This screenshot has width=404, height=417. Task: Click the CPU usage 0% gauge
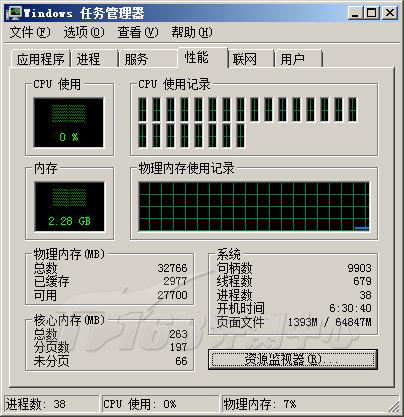pos(69,122)
